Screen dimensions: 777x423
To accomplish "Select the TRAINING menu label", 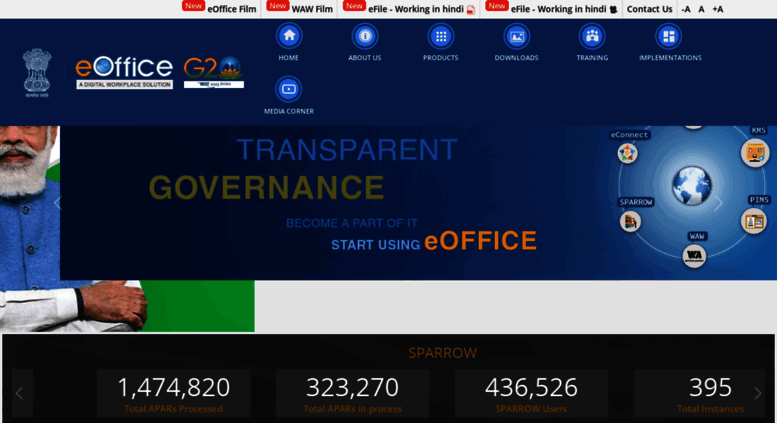I will (592, 57).
